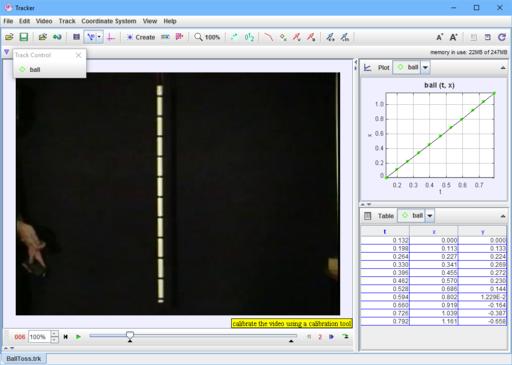Open the zoom 100% magnifier menu
Image resolution: width=512 pixels, height=365 pixels.
click(x=207, y=37)
